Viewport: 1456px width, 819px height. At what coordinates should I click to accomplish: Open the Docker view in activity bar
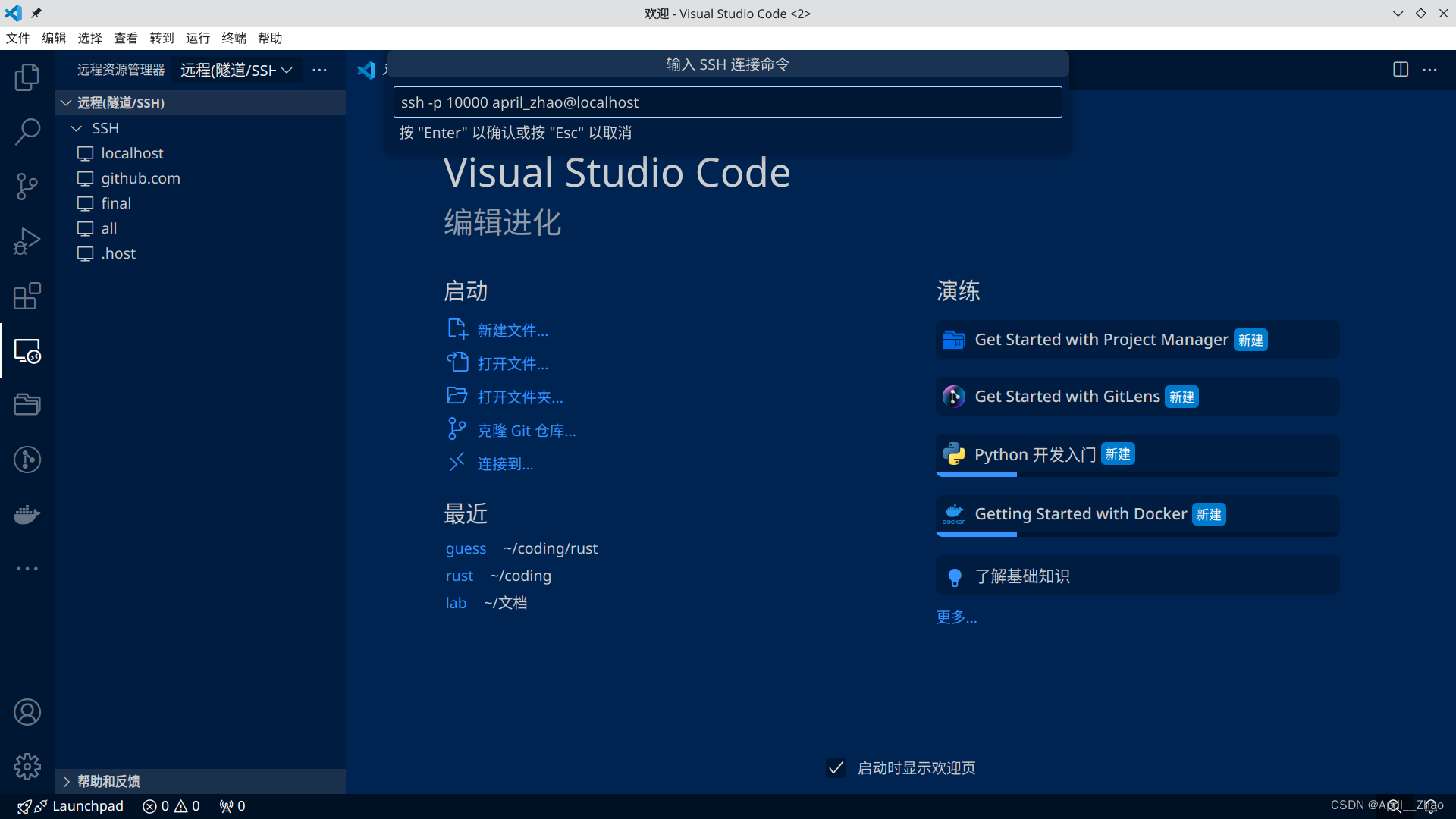pyautogui.click(x=27, y=514)
